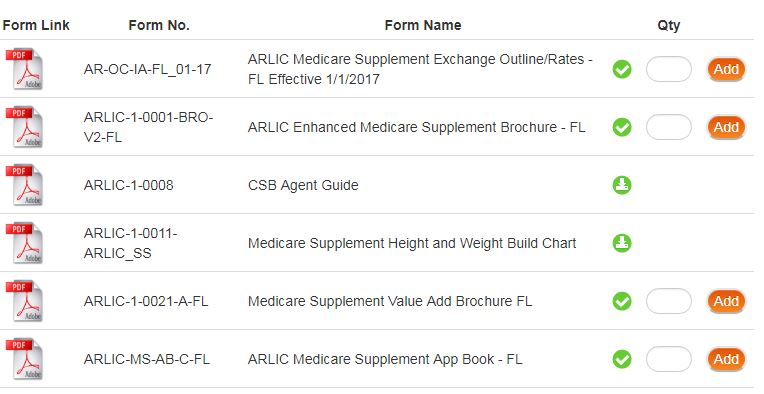The image size is (764, 394).
Task: Add Medicare Supplement Value Add Brochure FL
Action: click(x=726, y=301)
